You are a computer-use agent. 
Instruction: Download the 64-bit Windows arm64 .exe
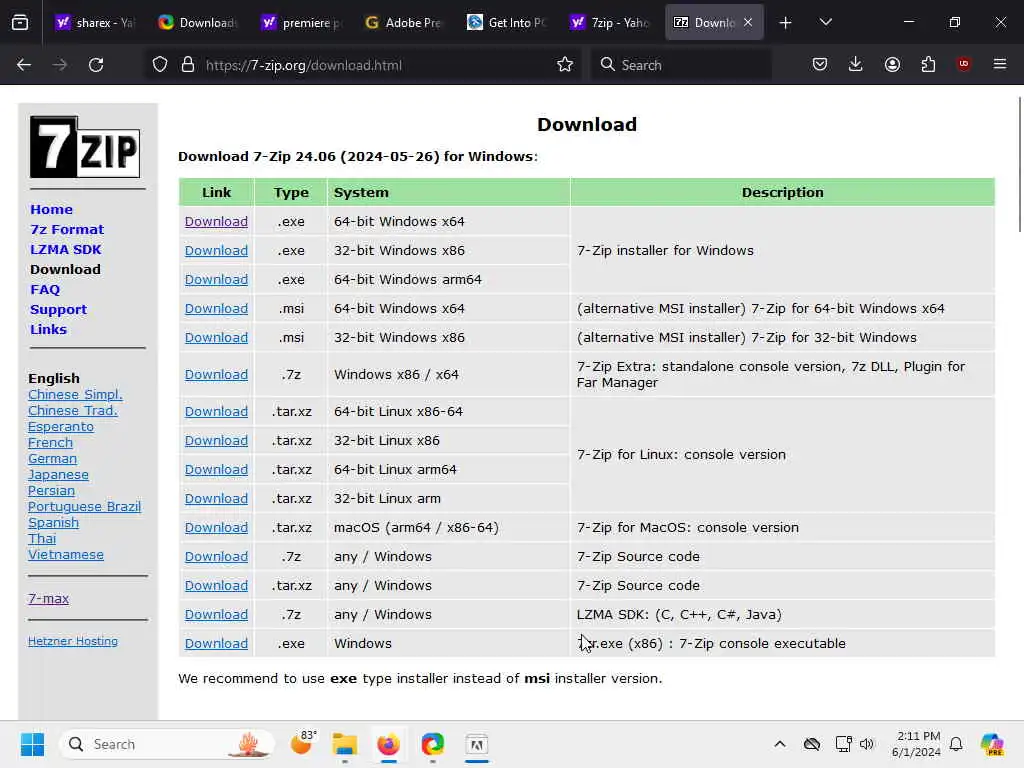[x=216, y=280]
